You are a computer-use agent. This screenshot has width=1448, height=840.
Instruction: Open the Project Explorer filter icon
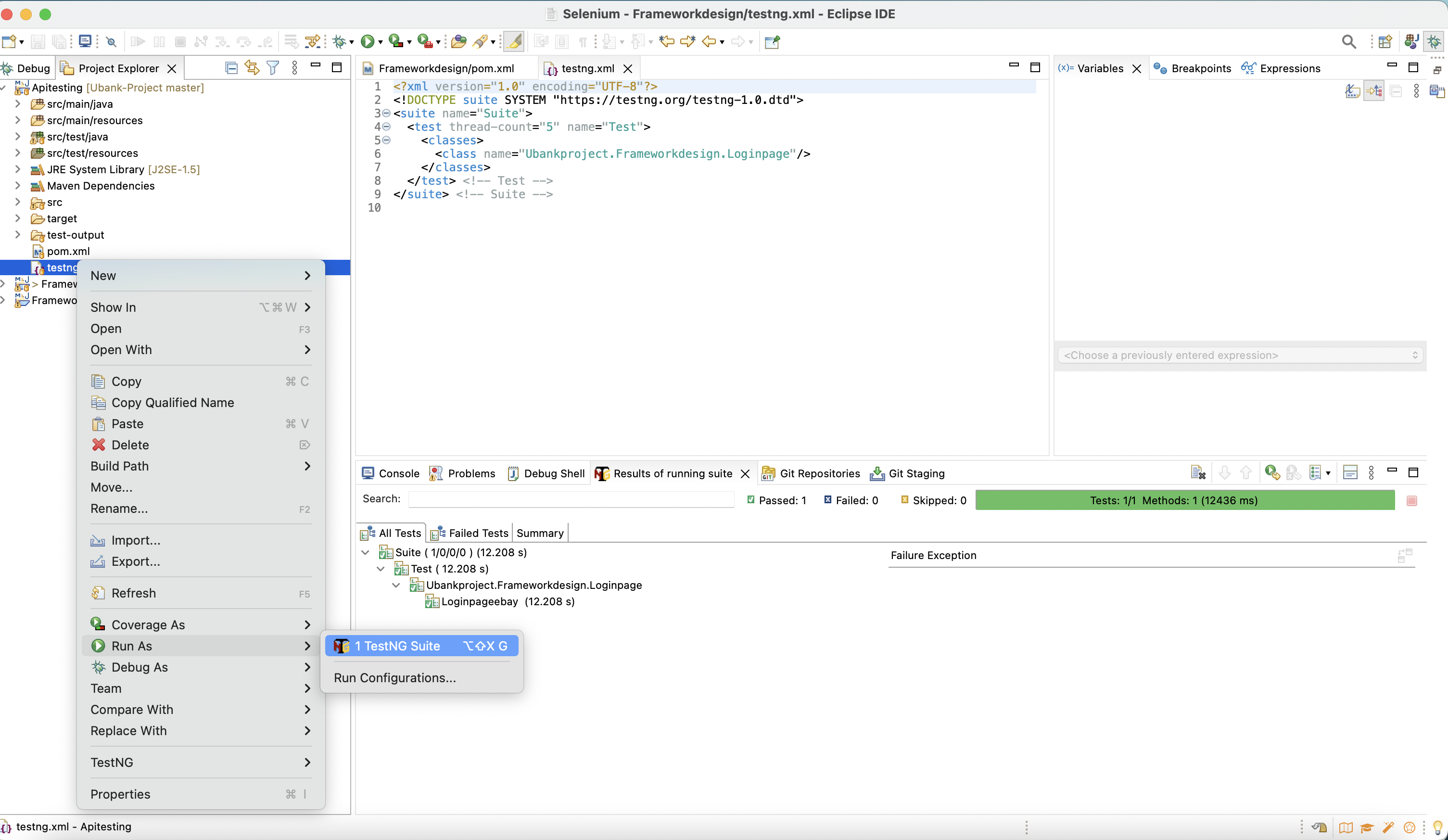[273, 68]
